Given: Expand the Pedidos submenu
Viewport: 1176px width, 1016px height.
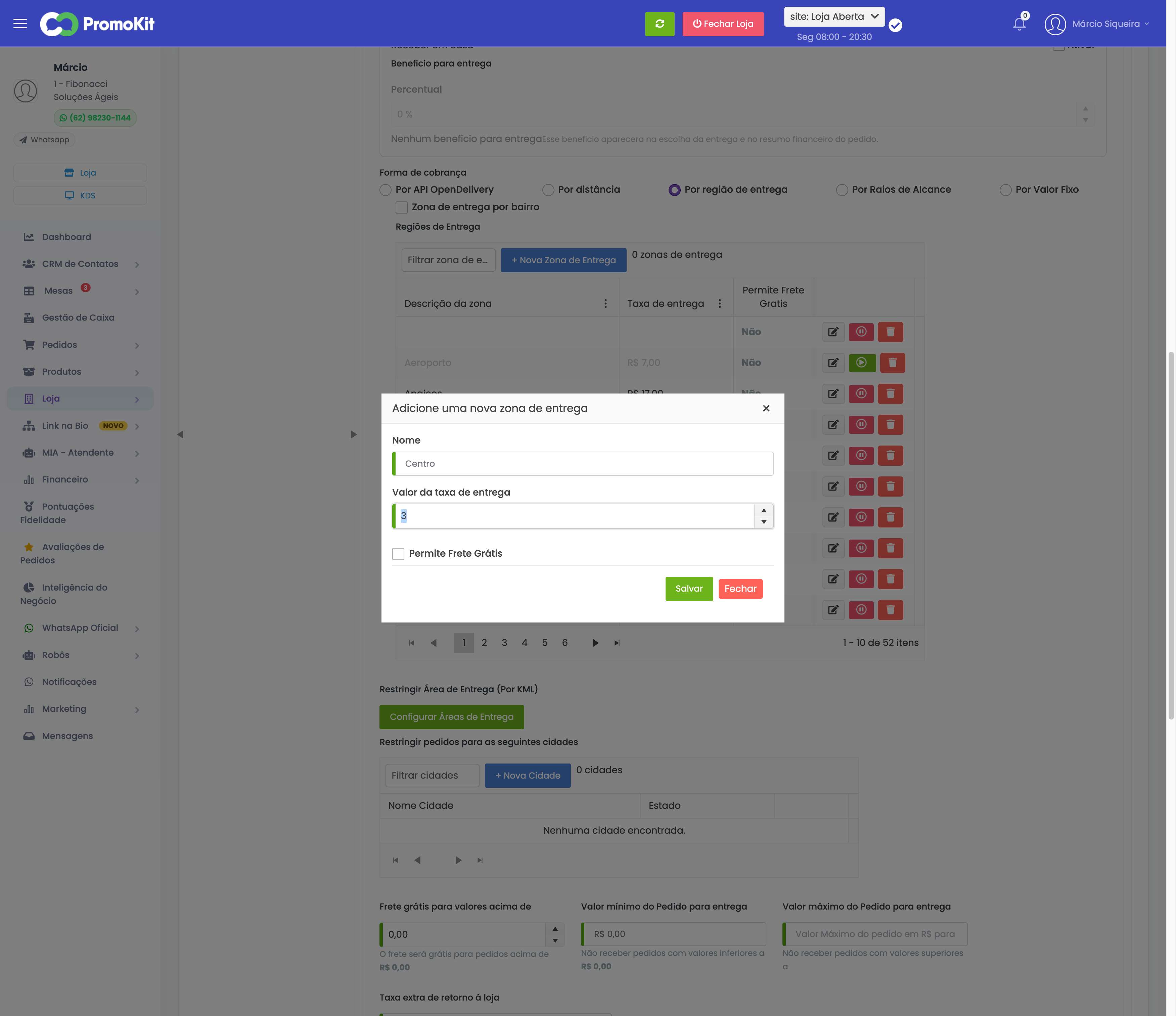Looking at the screenshot, I should (137, 346).
